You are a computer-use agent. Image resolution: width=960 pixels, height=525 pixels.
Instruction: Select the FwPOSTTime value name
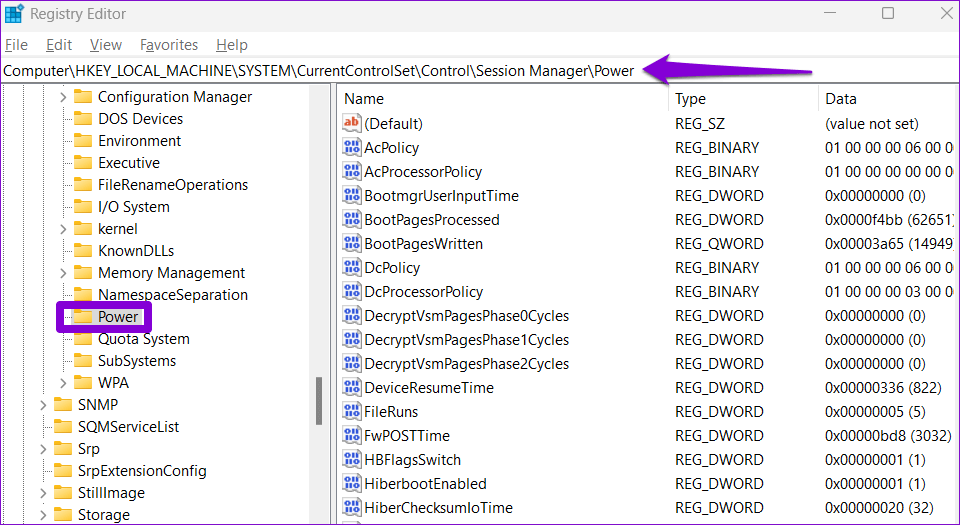click(407, 436)
